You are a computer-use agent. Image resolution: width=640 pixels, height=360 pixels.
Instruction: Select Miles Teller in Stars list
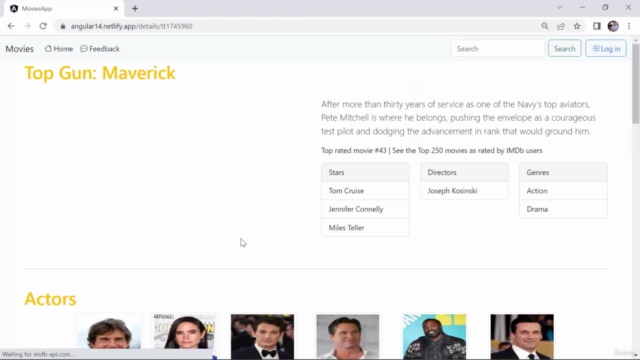point(365,228)
